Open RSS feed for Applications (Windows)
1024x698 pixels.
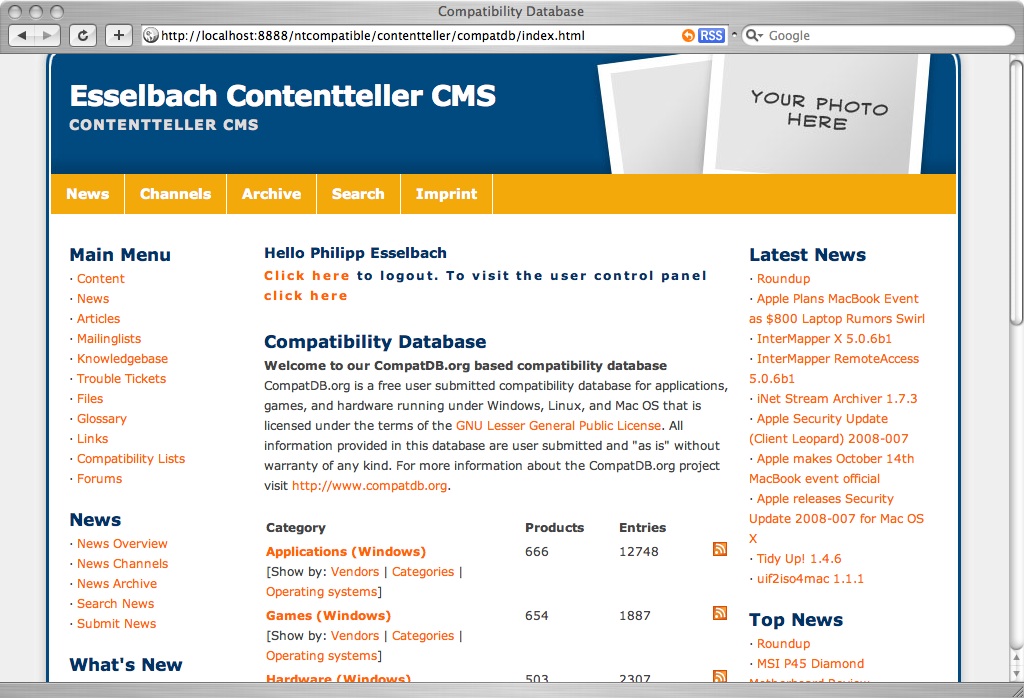click(720, 549)
